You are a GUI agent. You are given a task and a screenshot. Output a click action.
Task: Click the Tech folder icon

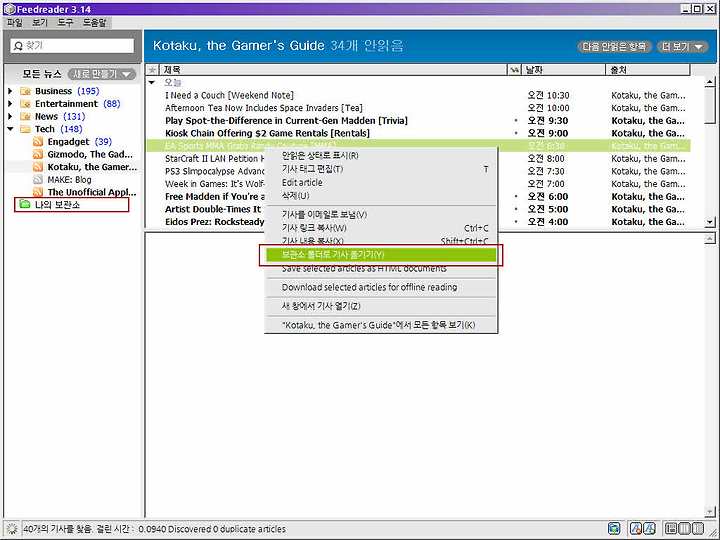(x=26, y=129)
